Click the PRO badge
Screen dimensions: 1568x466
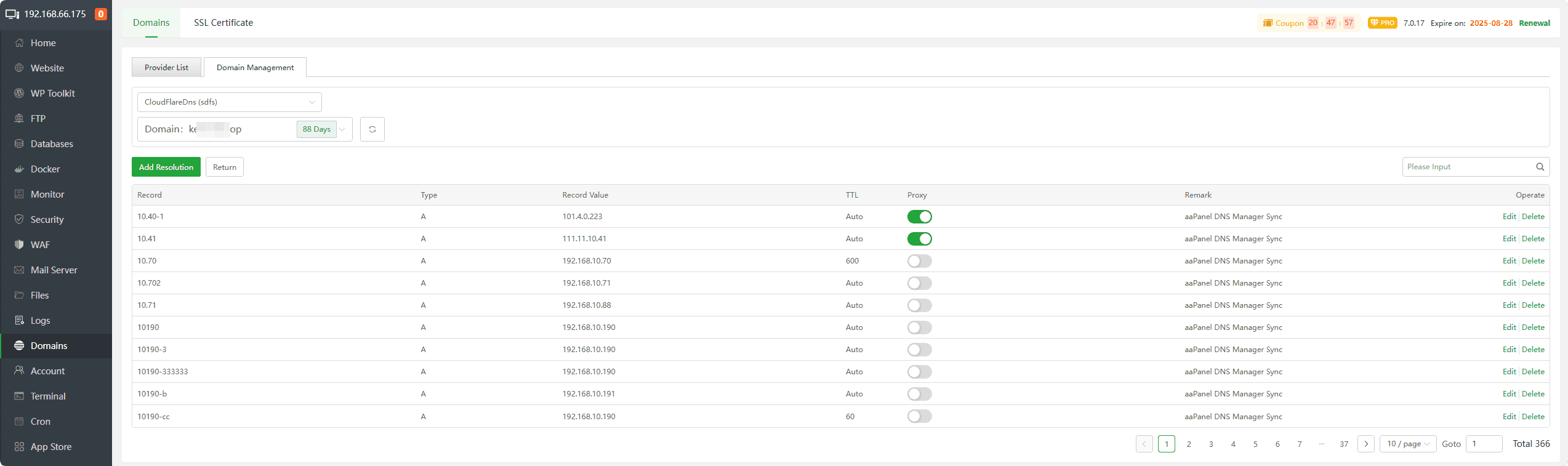[1382, 23]
